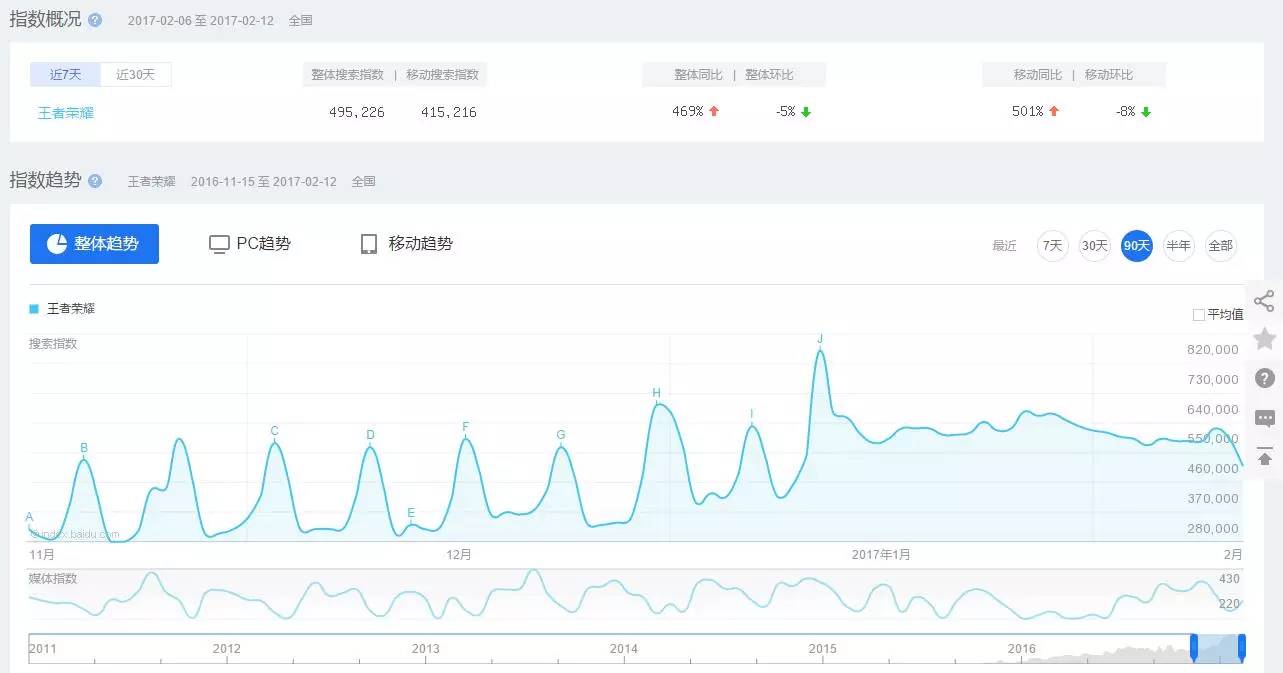Click the left handle of timeline range slider
This screenshot has width=1283, height=673.
(x=1193, y=647)
